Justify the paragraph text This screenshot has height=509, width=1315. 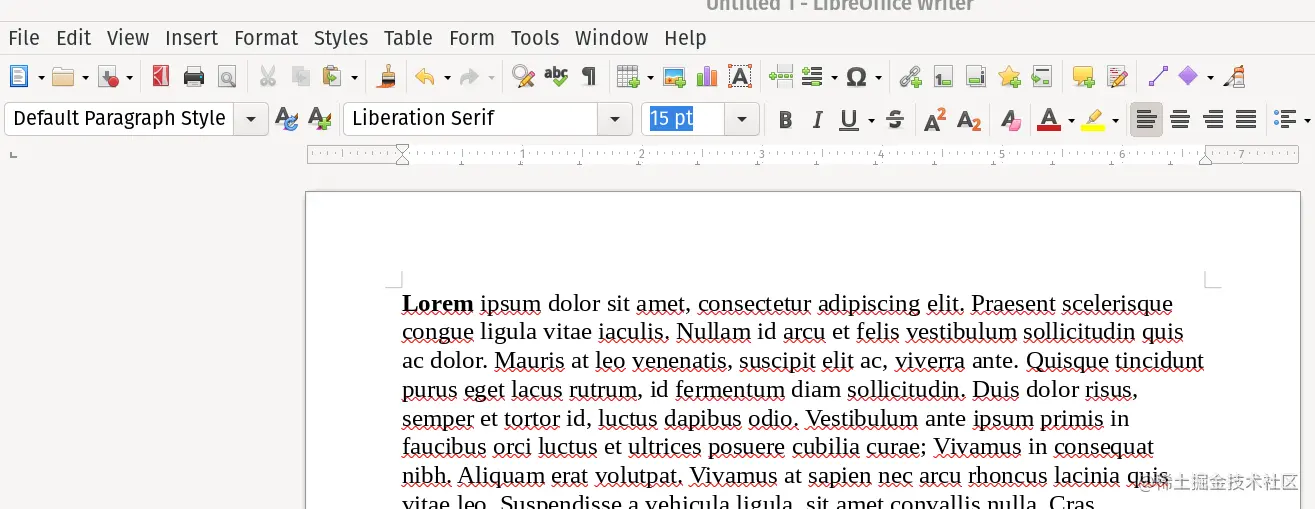point(1246,120)
